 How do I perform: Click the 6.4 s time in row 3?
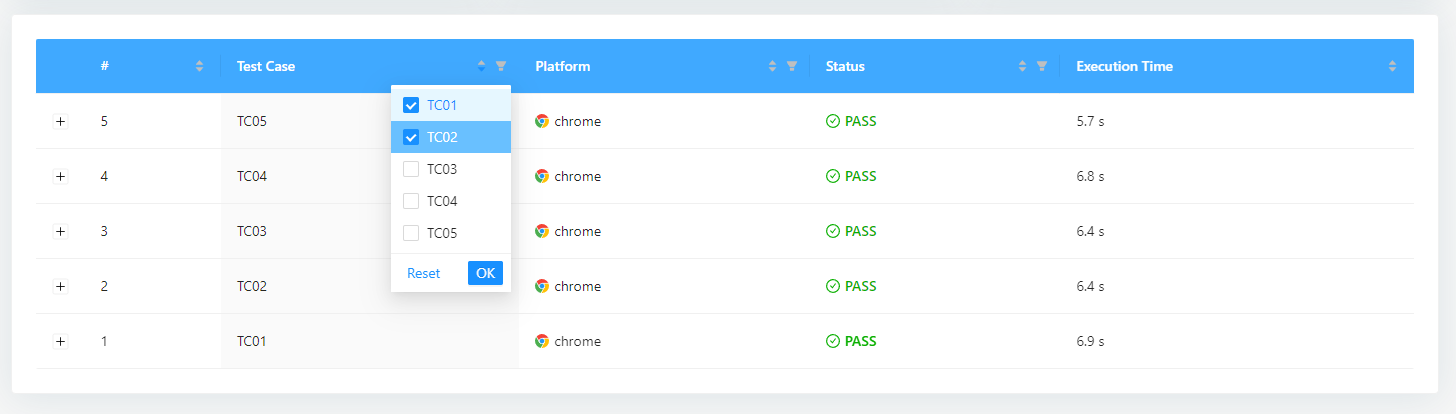pos(1090,231)
